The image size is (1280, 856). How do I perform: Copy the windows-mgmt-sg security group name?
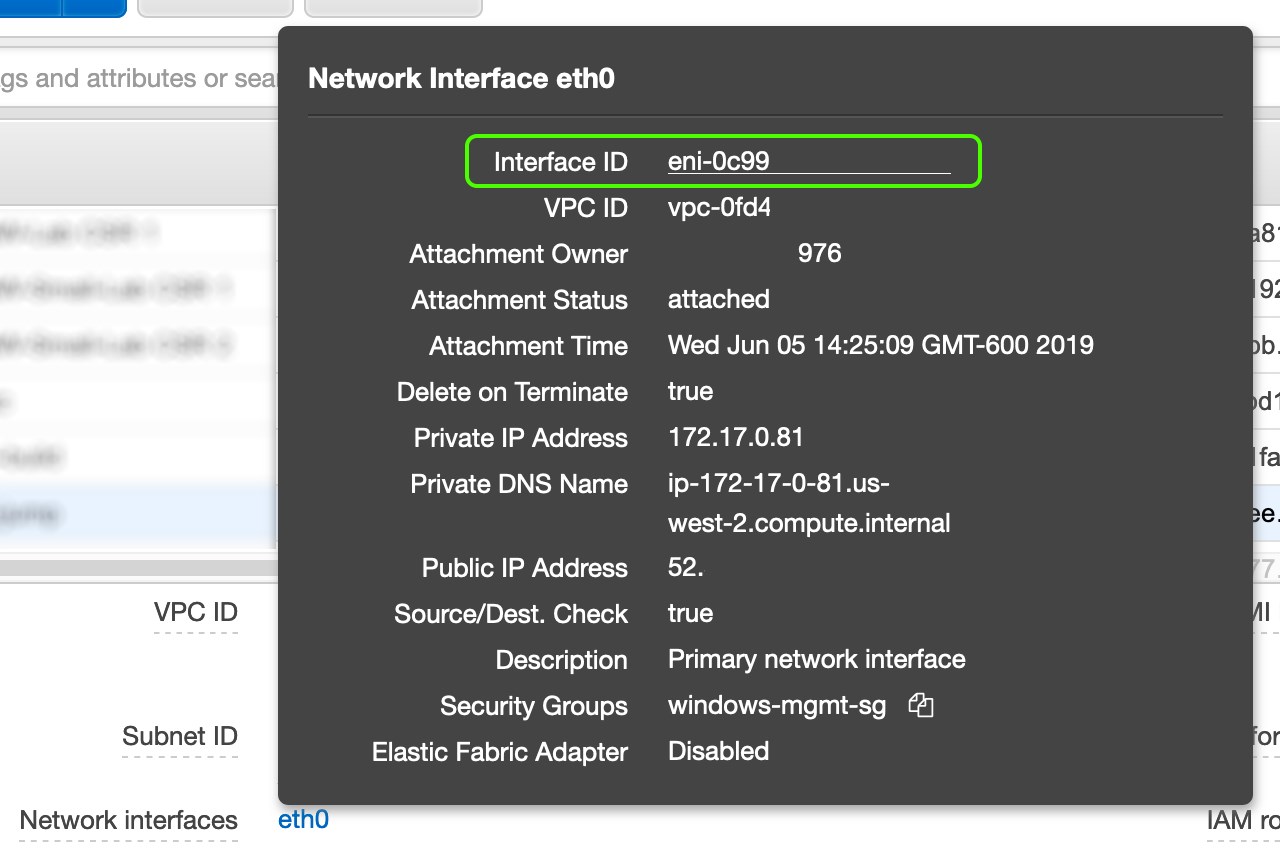(921, 705)
